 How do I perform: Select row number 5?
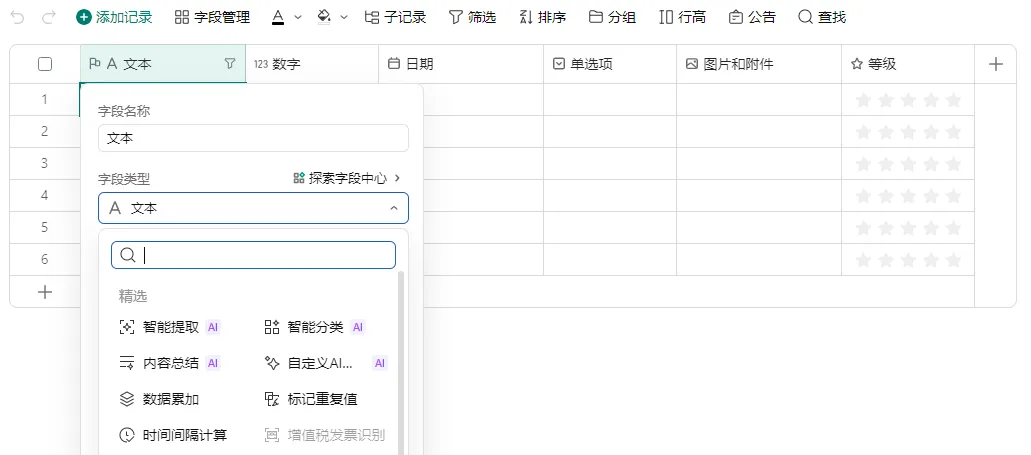click(45, 228)
